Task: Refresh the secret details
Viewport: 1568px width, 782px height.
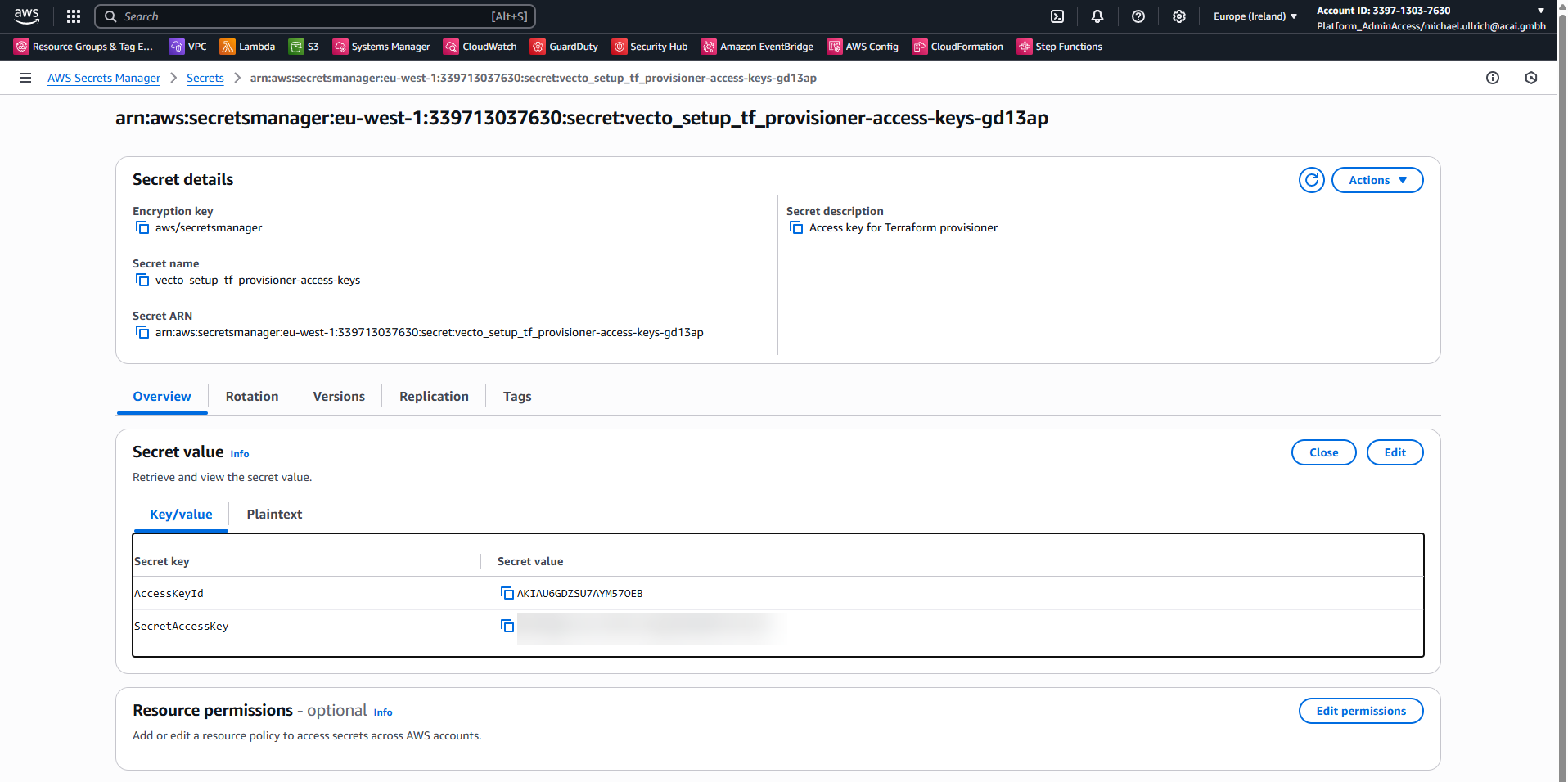Action: click(1312, 180)
